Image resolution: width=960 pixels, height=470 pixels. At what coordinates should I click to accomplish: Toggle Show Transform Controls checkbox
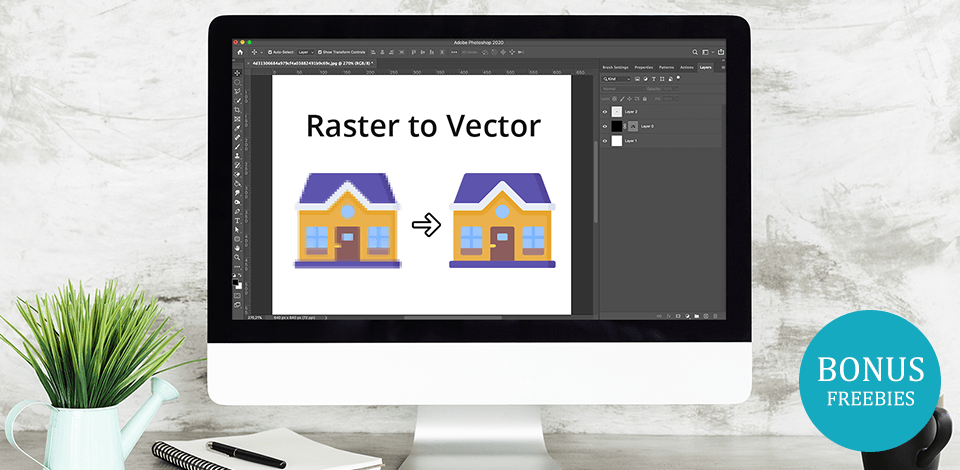(320, 52)
